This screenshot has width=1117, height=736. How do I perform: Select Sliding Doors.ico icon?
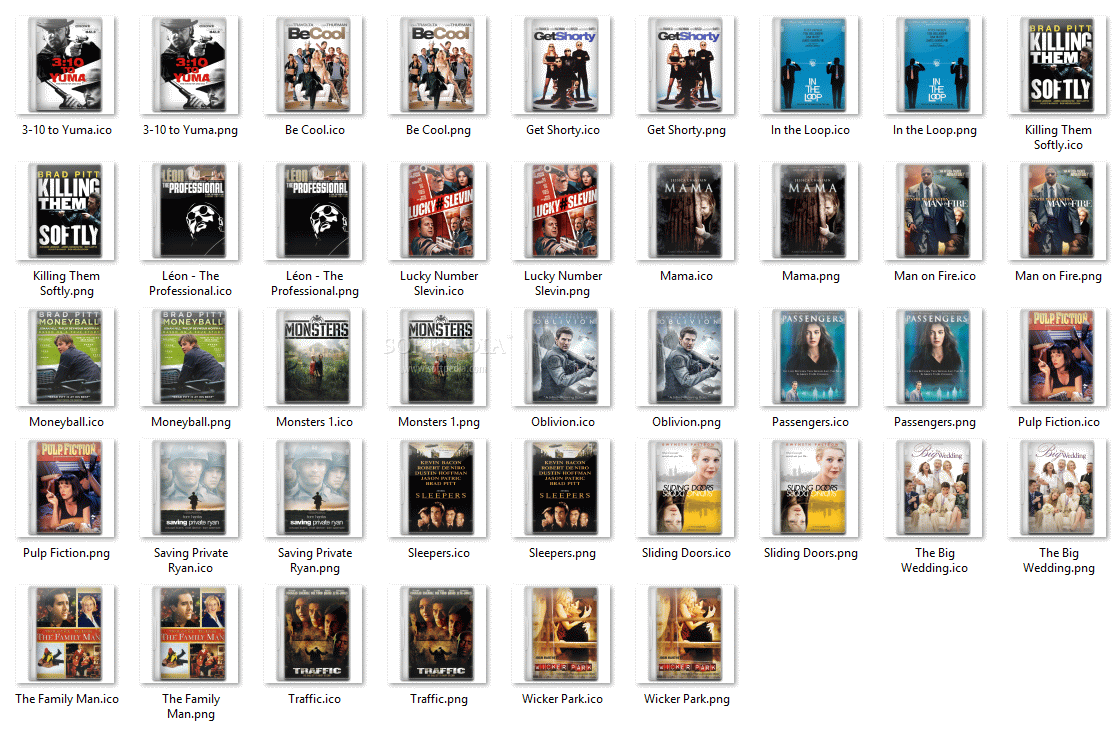pos(687,489)
